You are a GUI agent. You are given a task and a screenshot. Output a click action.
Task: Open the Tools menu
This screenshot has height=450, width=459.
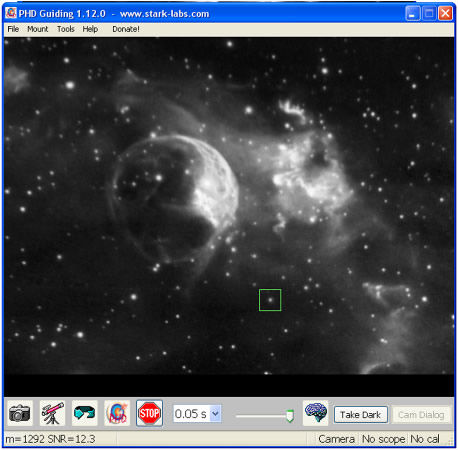coord(66,29)
